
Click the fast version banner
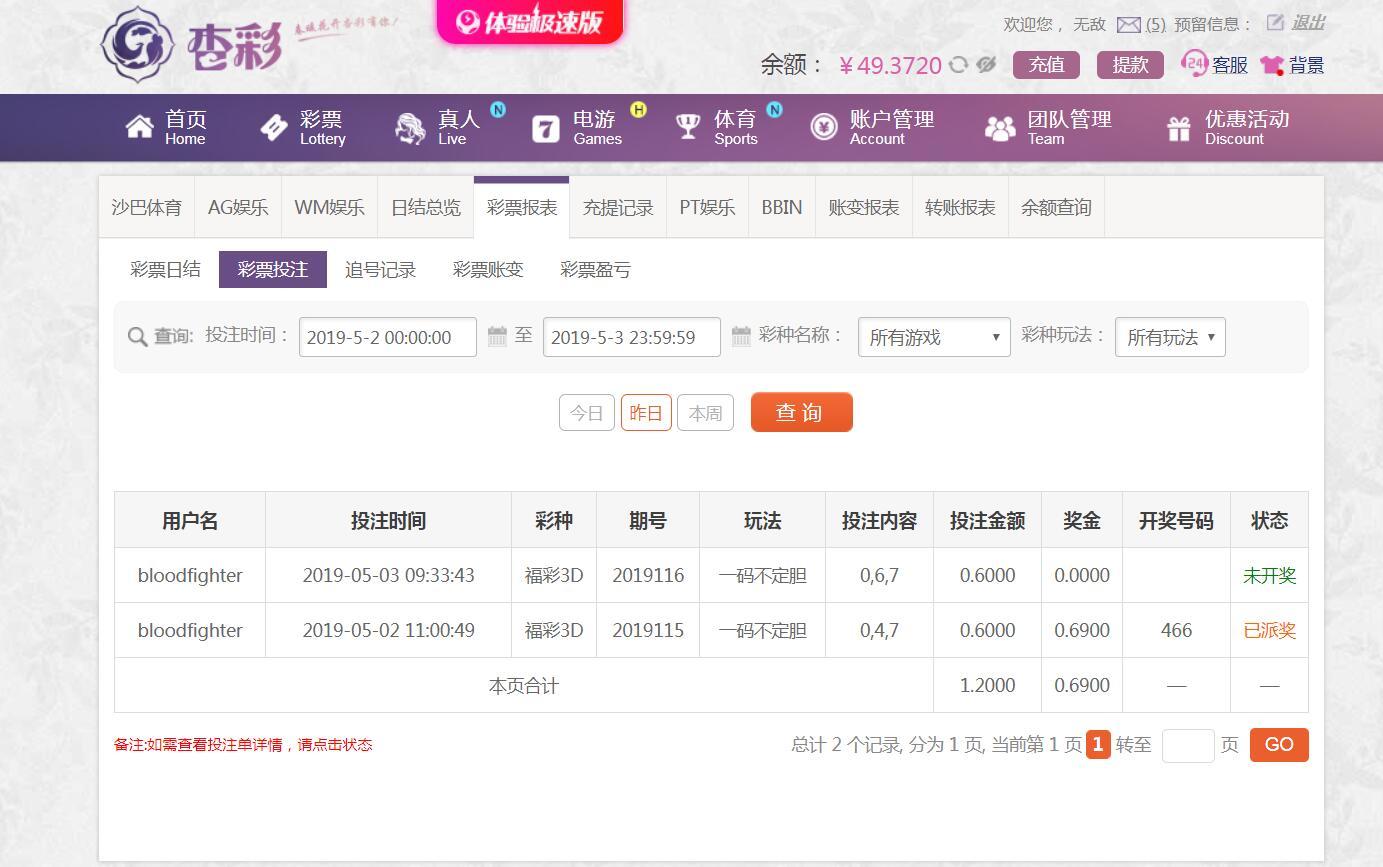[x=530, y=22]
